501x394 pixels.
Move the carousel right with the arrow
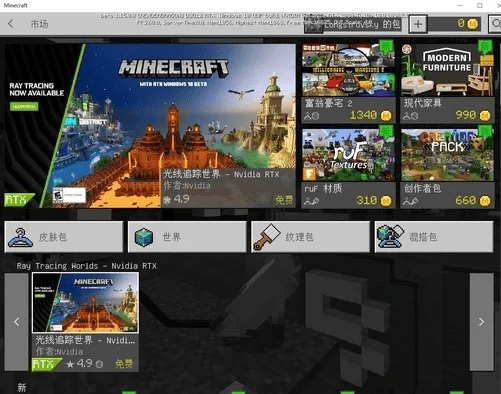tap(481, 322)
